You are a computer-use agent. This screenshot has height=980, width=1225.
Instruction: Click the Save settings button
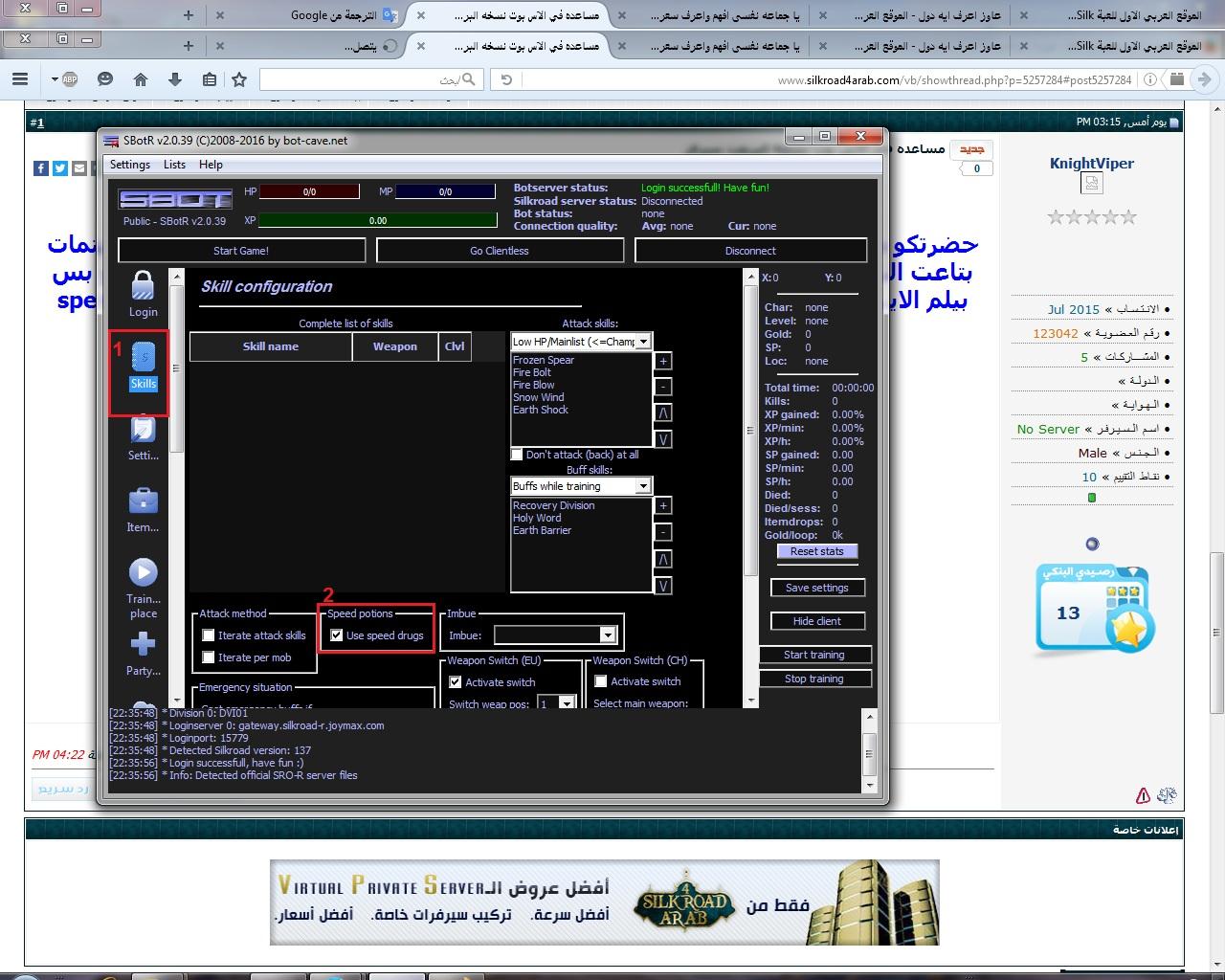click(817, 588)
